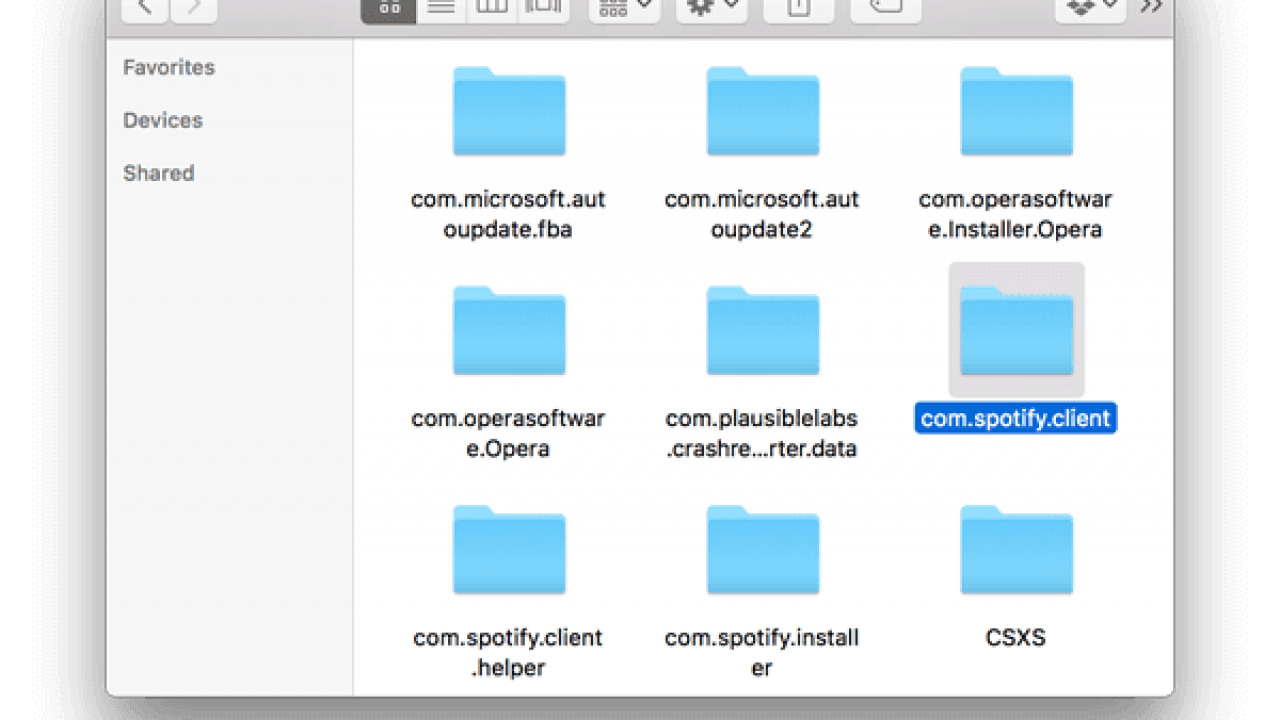Select the CSXS folder icon

coord(1017,551)
